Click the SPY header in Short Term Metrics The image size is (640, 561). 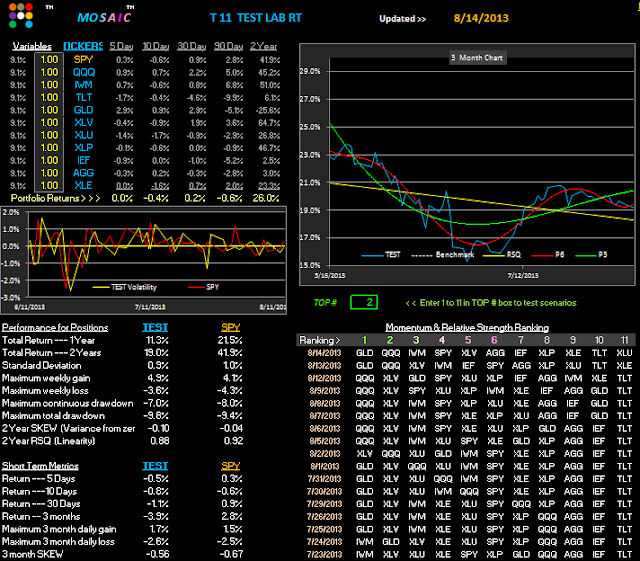[231, 466]
